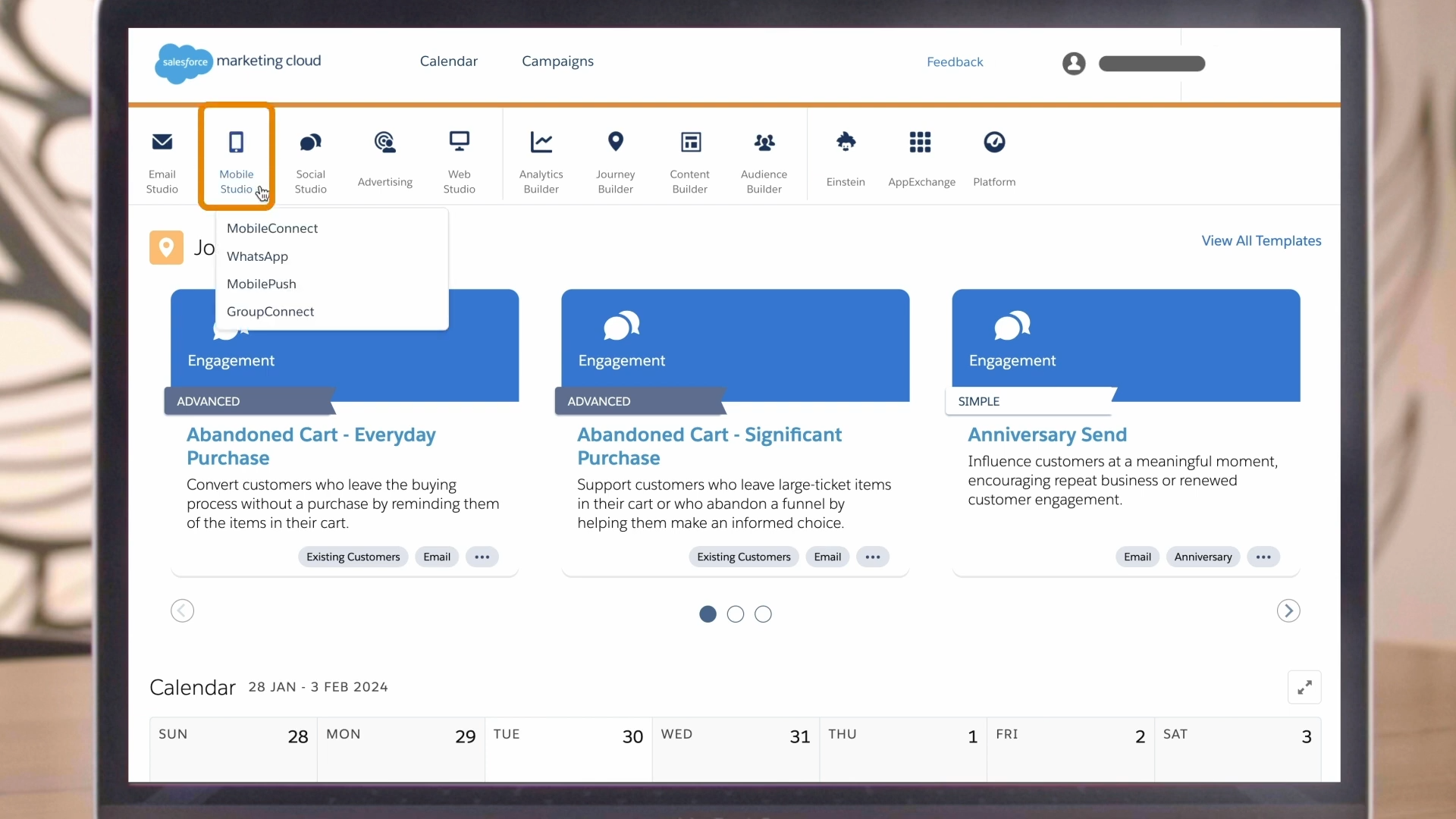Open the Calendar tab
1456x819 pixels.
[449, 61]
